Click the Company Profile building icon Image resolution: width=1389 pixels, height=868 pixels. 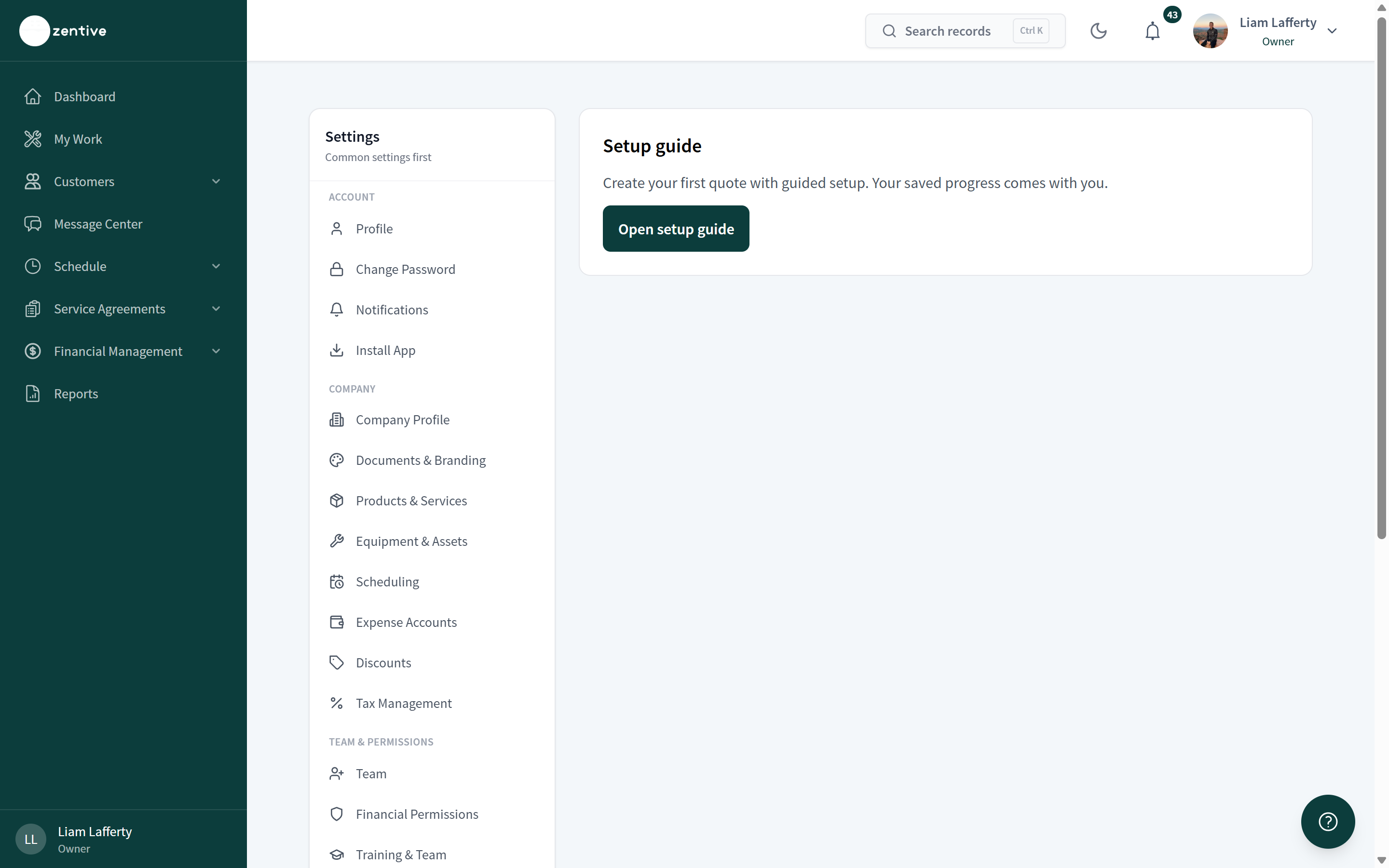(x=337, y=420)
